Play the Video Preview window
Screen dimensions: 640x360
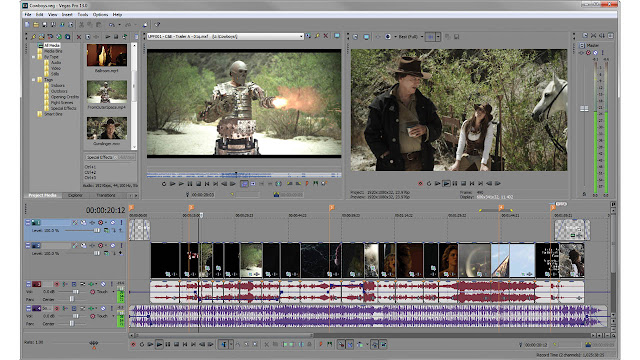(446, 184)
